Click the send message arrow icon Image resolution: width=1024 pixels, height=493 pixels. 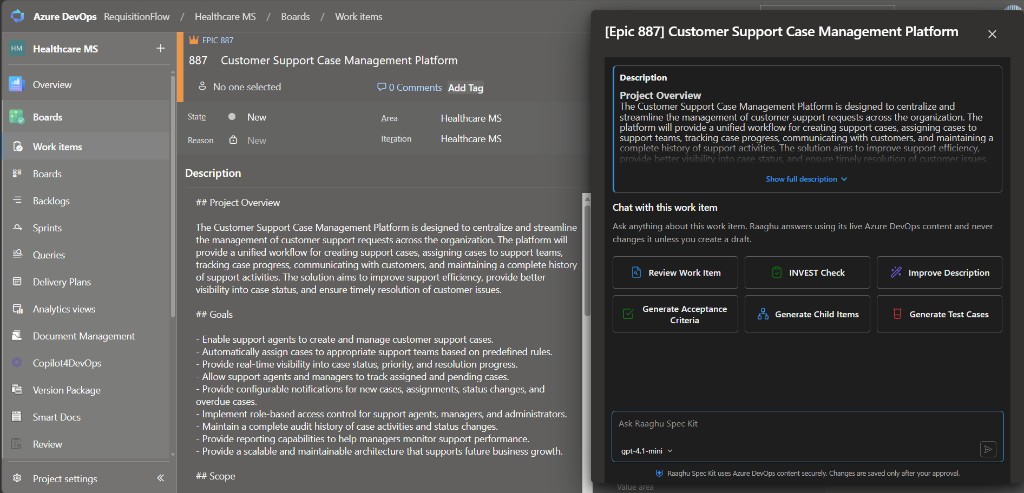click(x=988, y=449)
